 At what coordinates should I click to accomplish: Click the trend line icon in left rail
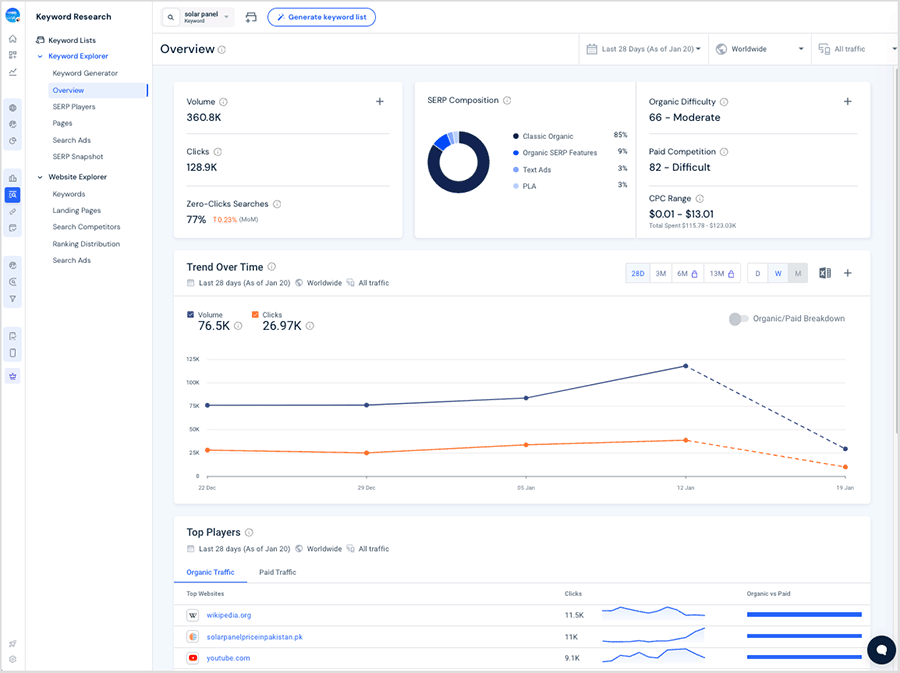point(13,72)
